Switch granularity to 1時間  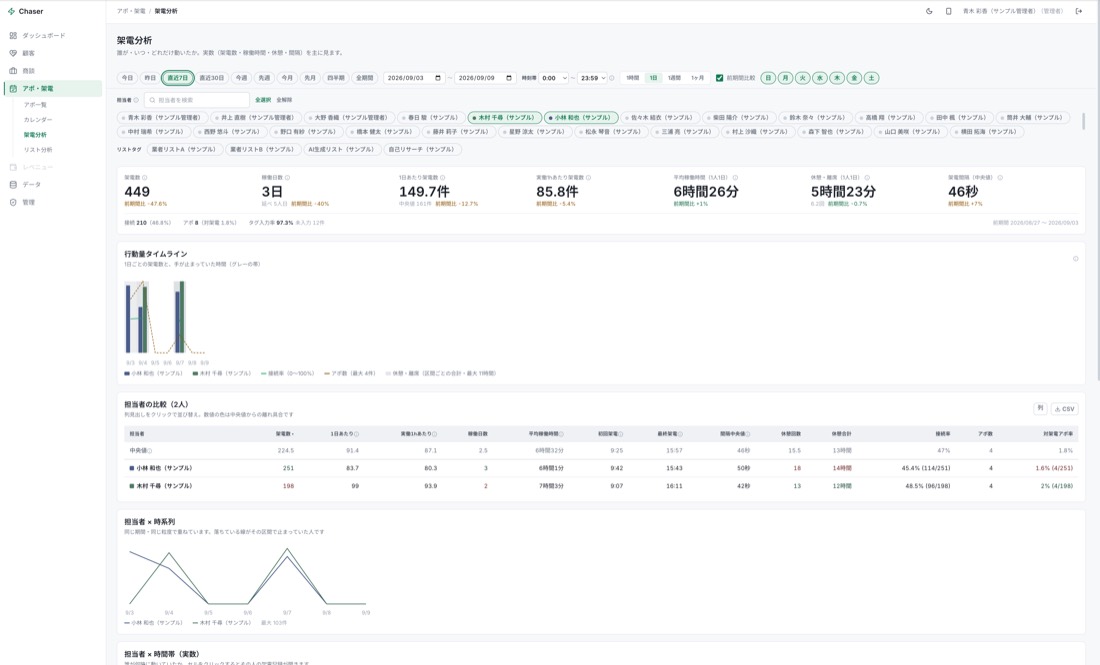[633, 78]
